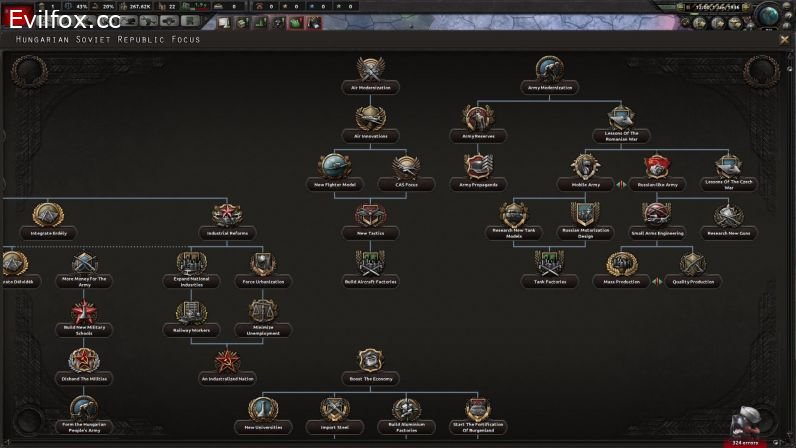Click the Build Aircraft Factories focus
This screenshot has width=796, height=448.
click(370, 265)
